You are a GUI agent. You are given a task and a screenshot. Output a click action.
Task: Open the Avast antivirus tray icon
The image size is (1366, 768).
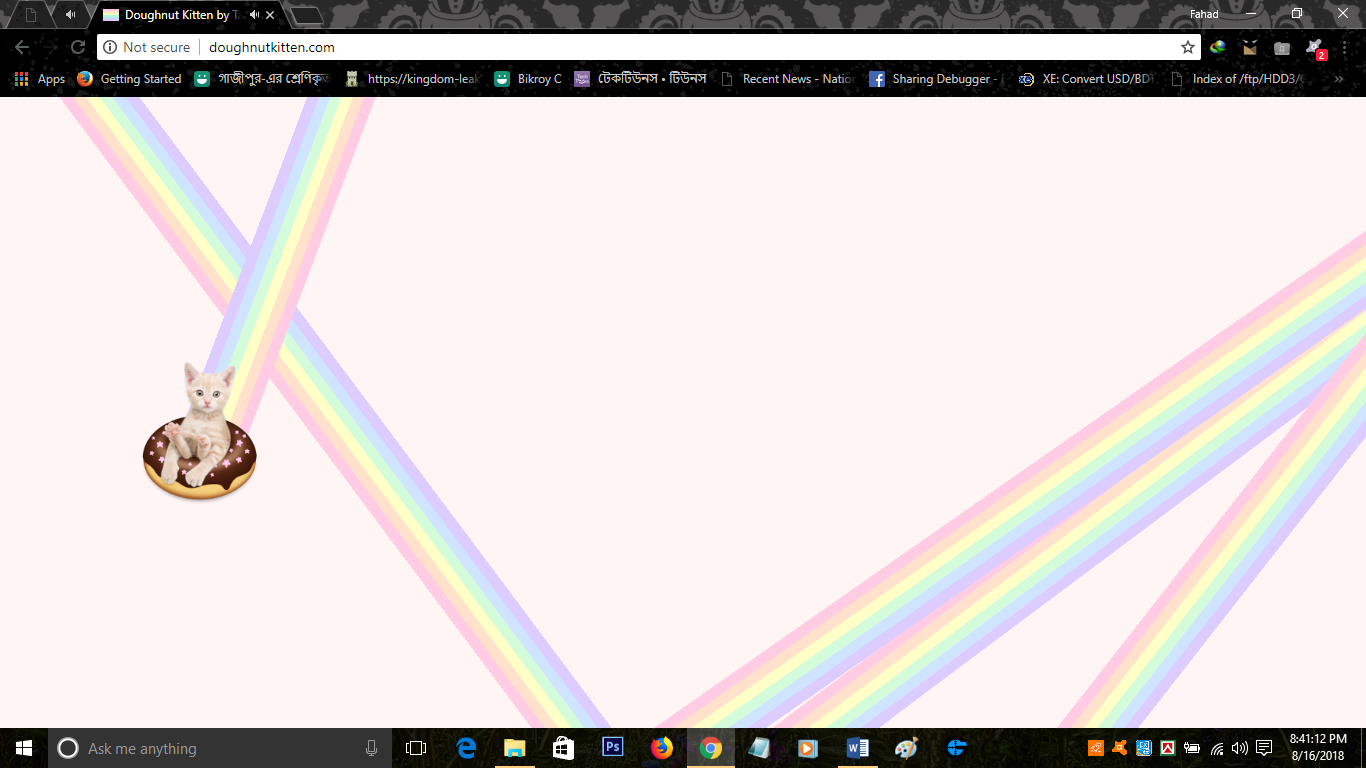(x=1120, y=748)
